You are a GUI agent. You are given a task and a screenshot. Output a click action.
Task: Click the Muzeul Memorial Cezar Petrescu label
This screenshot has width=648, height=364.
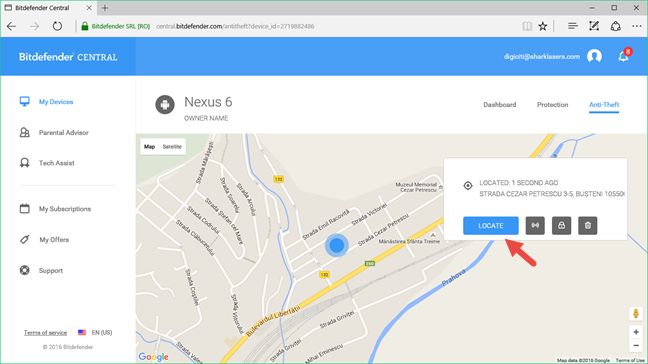(x=416, y=187)
